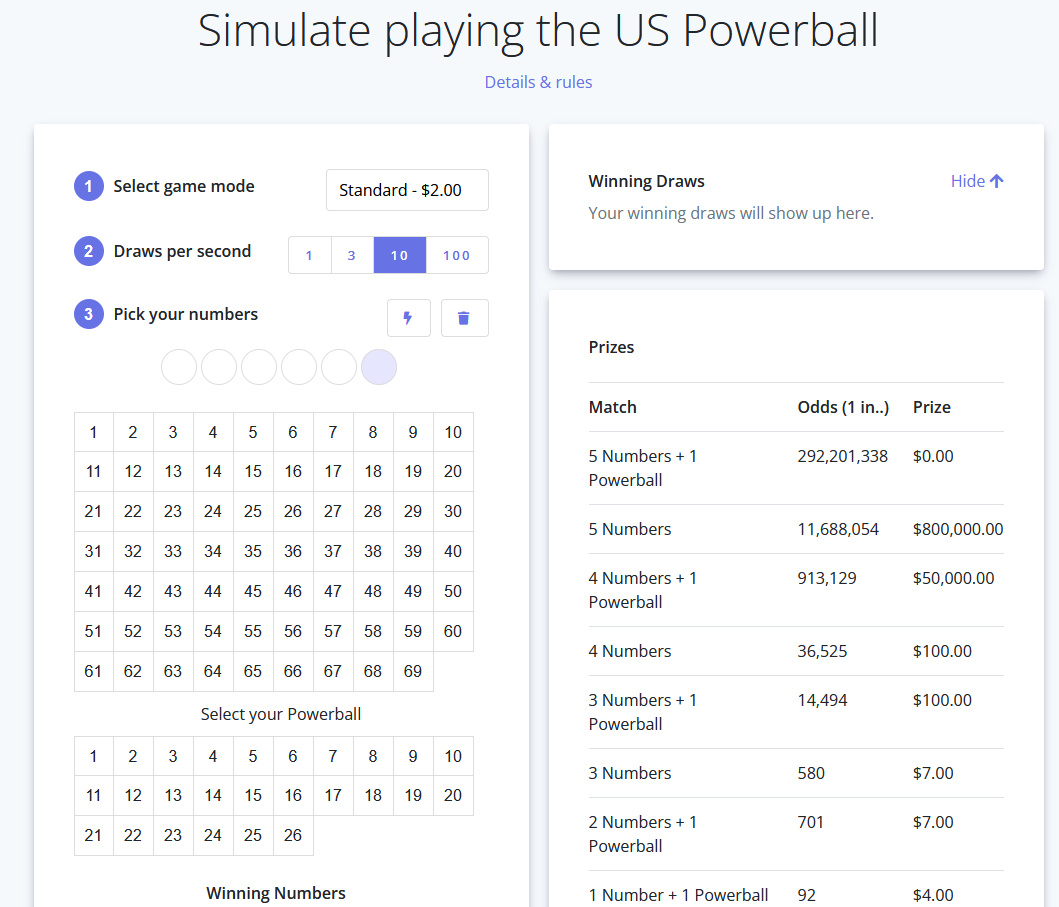Click the third empty number slot

click(259, 367)
